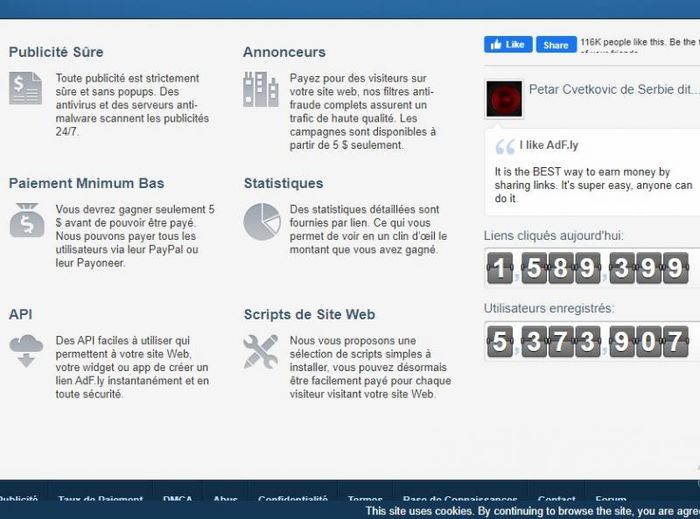Click the Annonceurs buildings icon
Viewport: 700px width, 519px height.
tap(261, 89)
